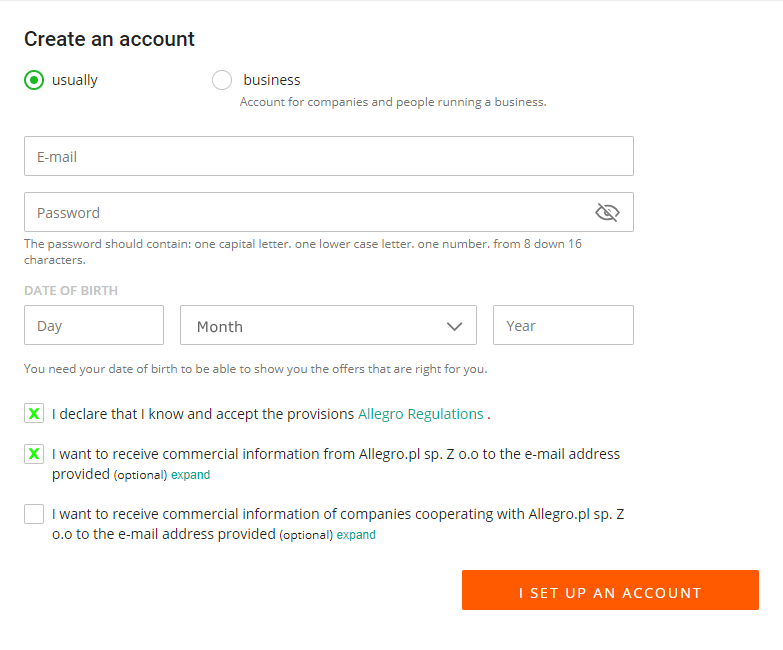Toggle password visibility eye icon
The width and height of the screenshot is (783, 650).
click(x=607, y=212)
